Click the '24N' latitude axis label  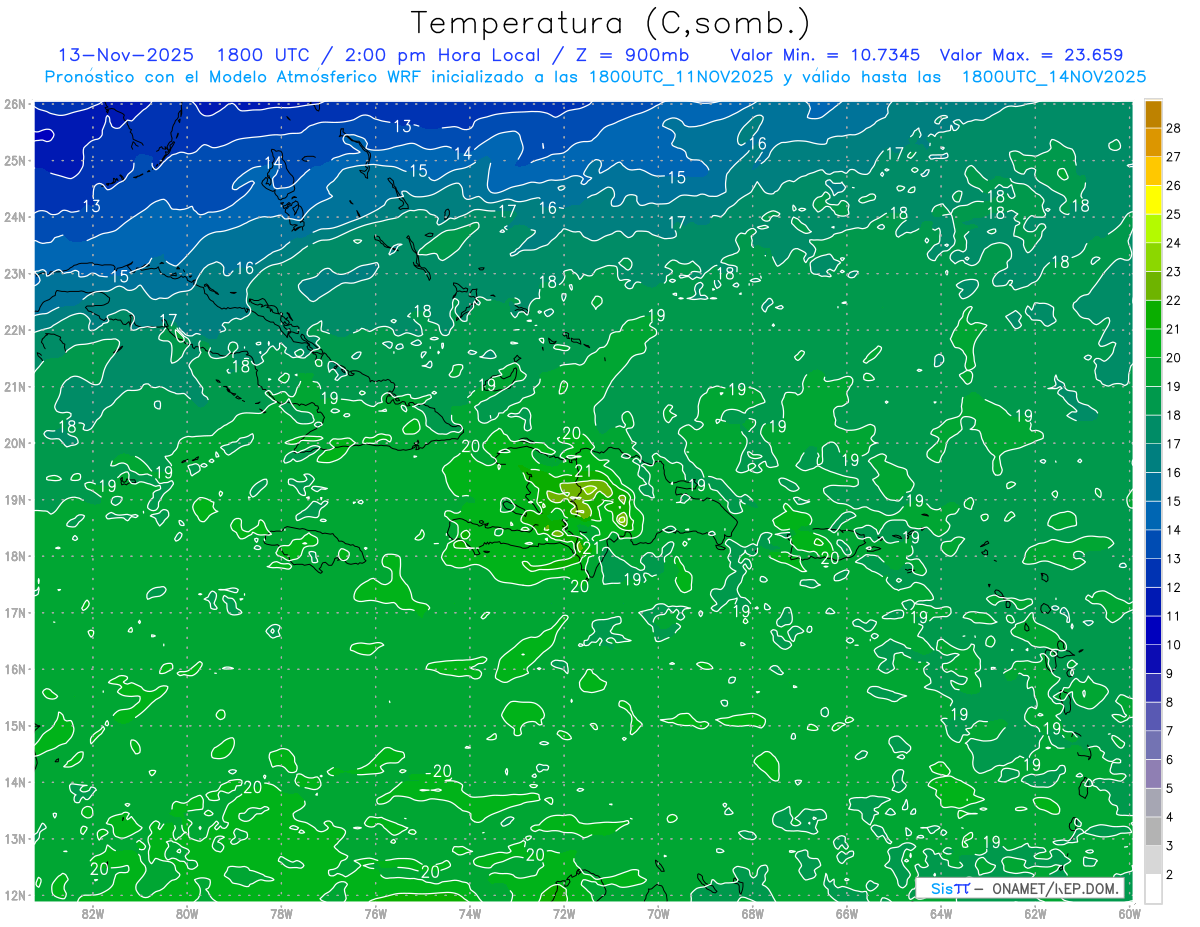coord(15,217)
